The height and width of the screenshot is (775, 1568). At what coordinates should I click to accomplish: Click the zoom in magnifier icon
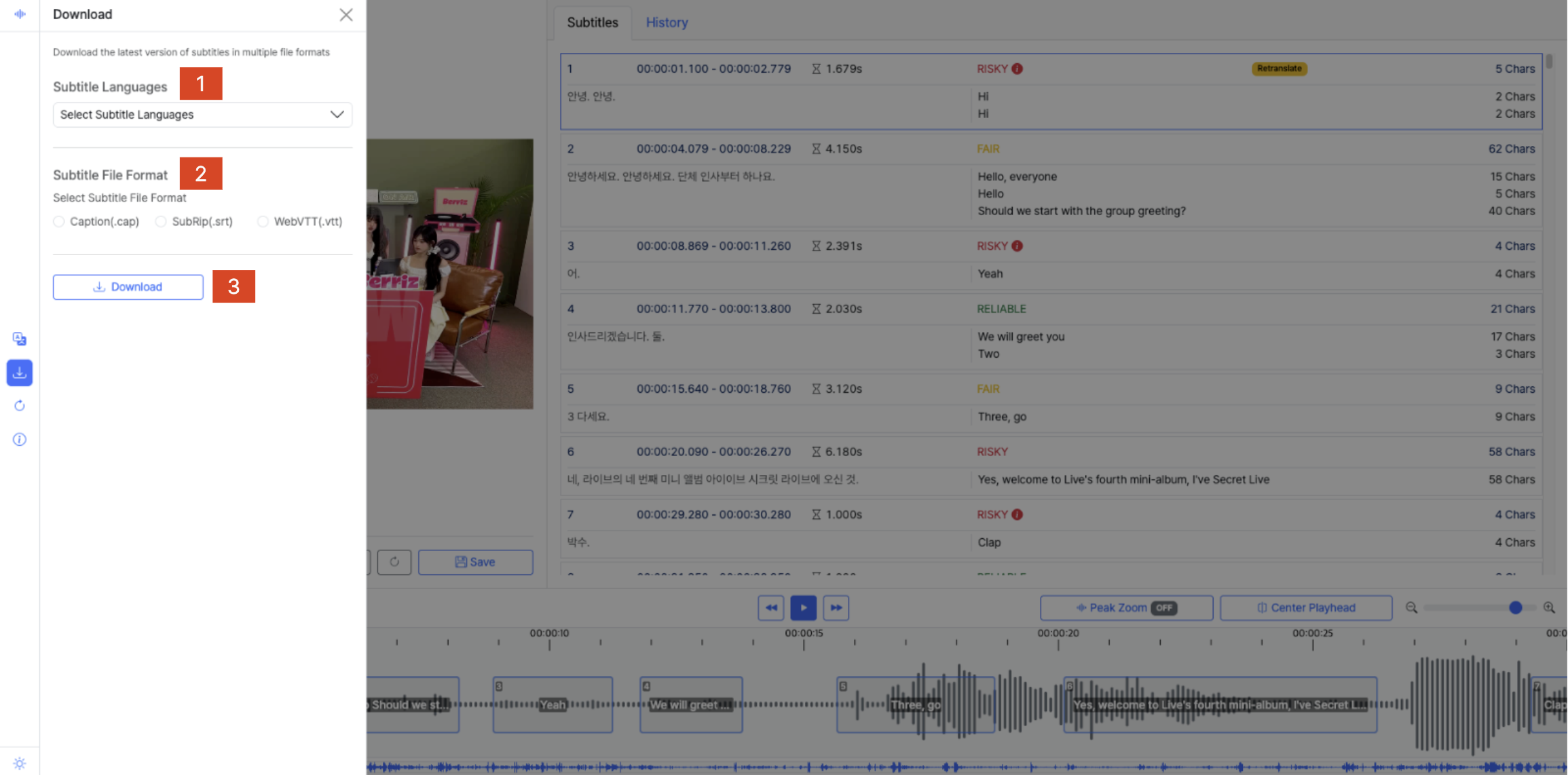(1549, 607)
